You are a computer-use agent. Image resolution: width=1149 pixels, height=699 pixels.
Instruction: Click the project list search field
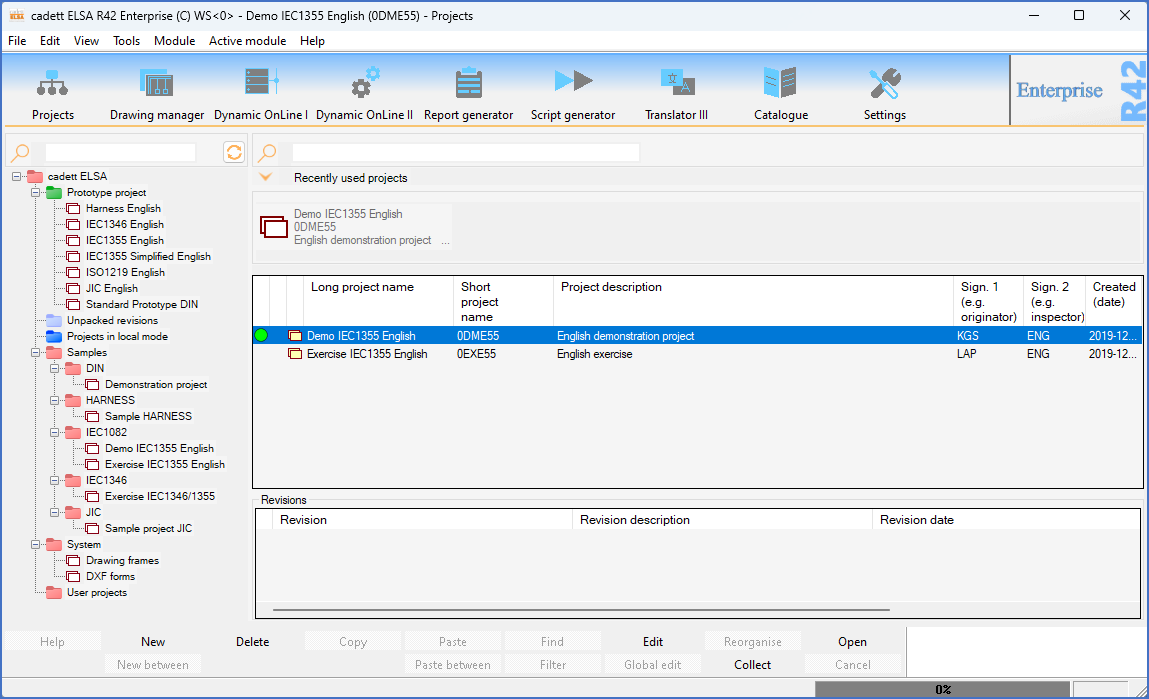(466, 152)
